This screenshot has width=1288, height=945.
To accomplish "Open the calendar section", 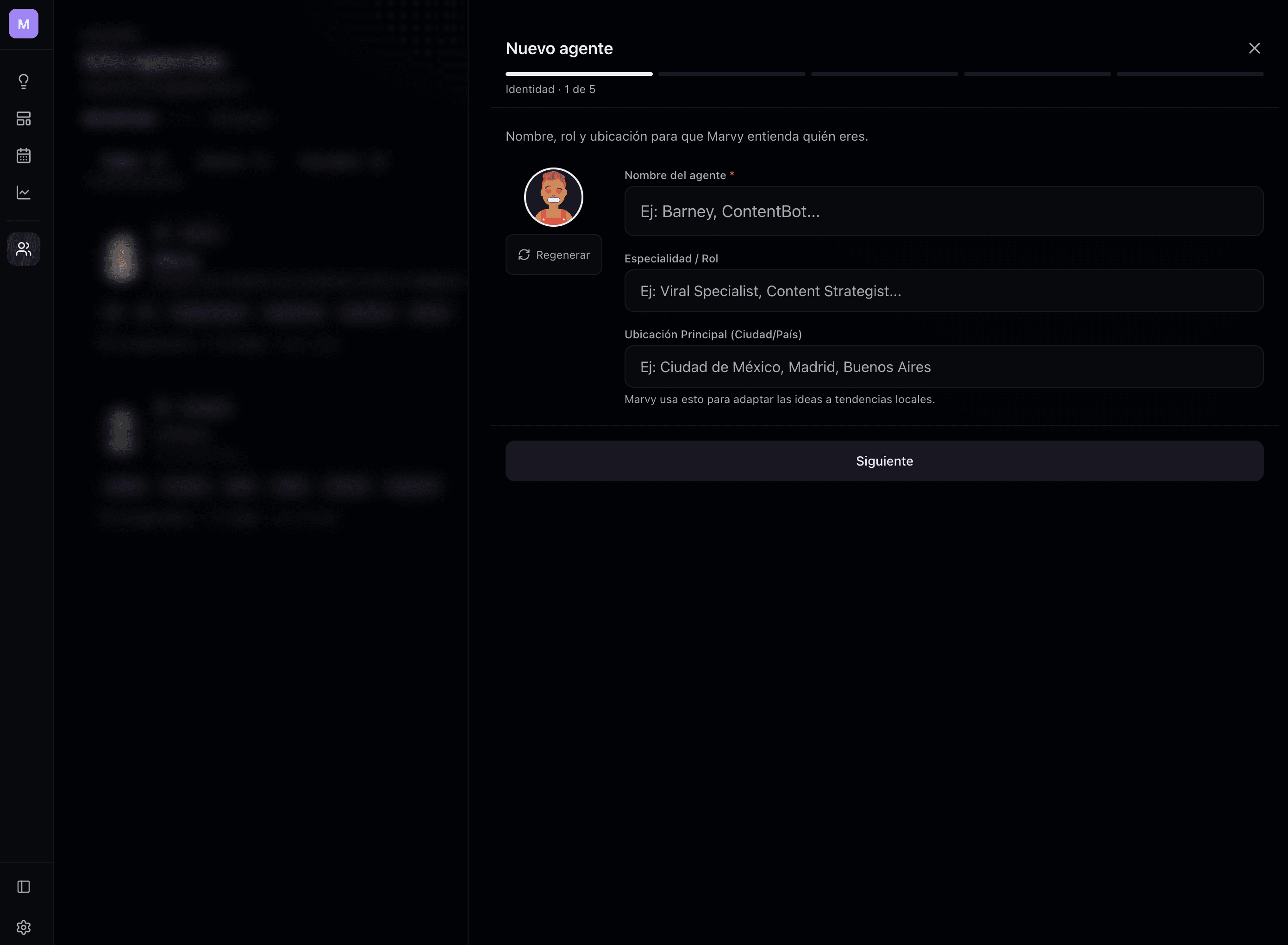I will (x=23, y=155).
